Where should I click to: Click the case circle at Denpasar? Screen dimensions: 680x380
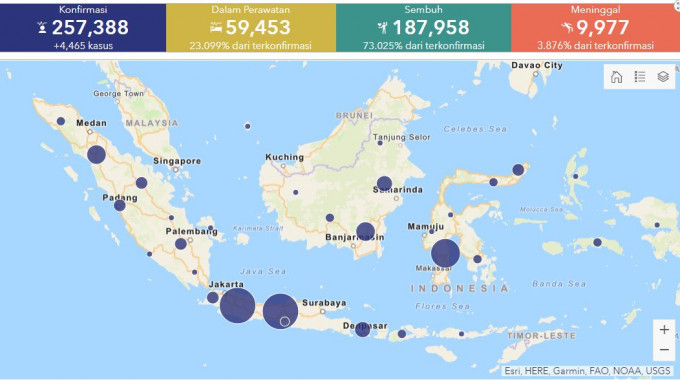363,329
